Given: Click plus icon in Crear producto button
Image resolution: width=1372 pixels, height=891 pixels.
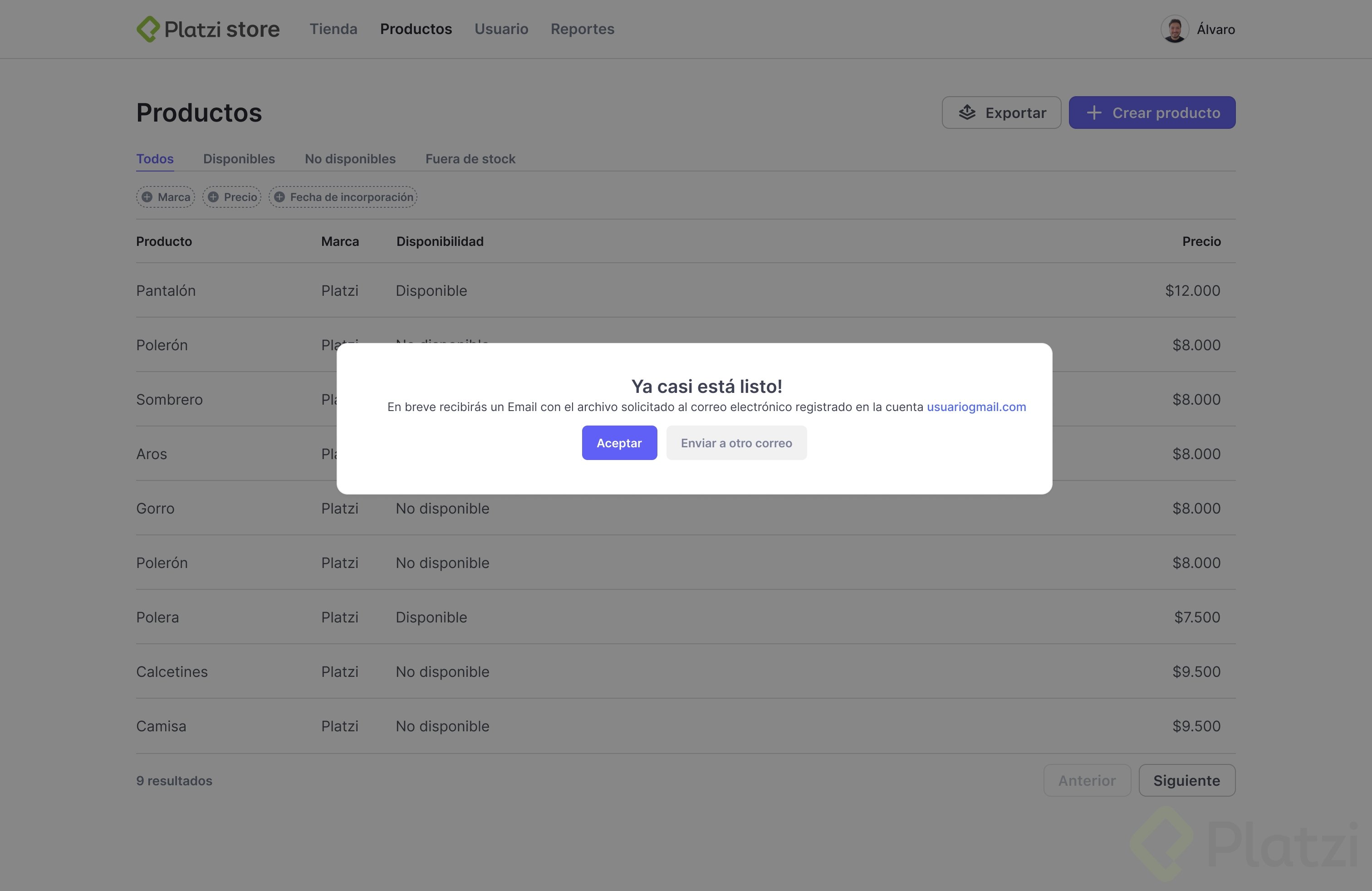Looking at the screenshot, I should pos(1093,113).
